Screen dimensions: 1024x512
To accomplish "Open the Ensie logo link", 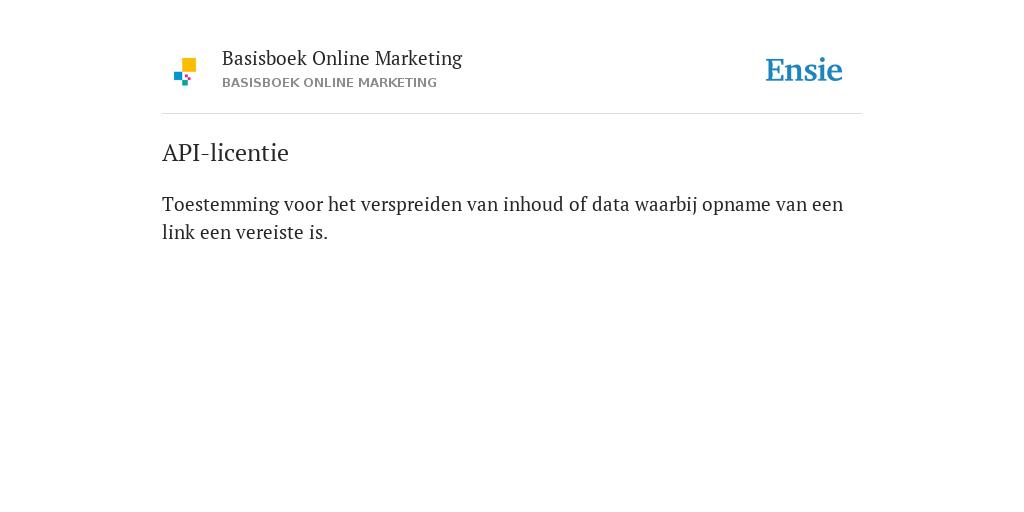I will click(x=804, y=70).
